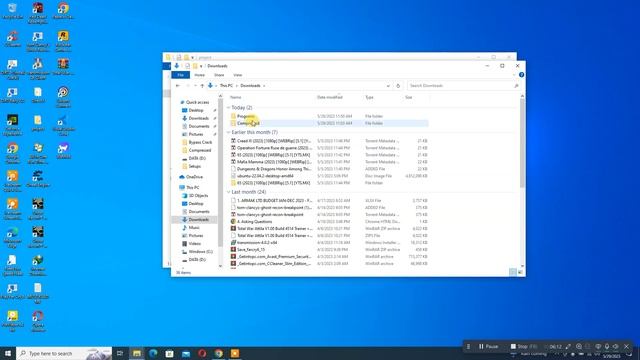Go back using the Back arrow
640x360 pixels.
[x=178, y=86]
